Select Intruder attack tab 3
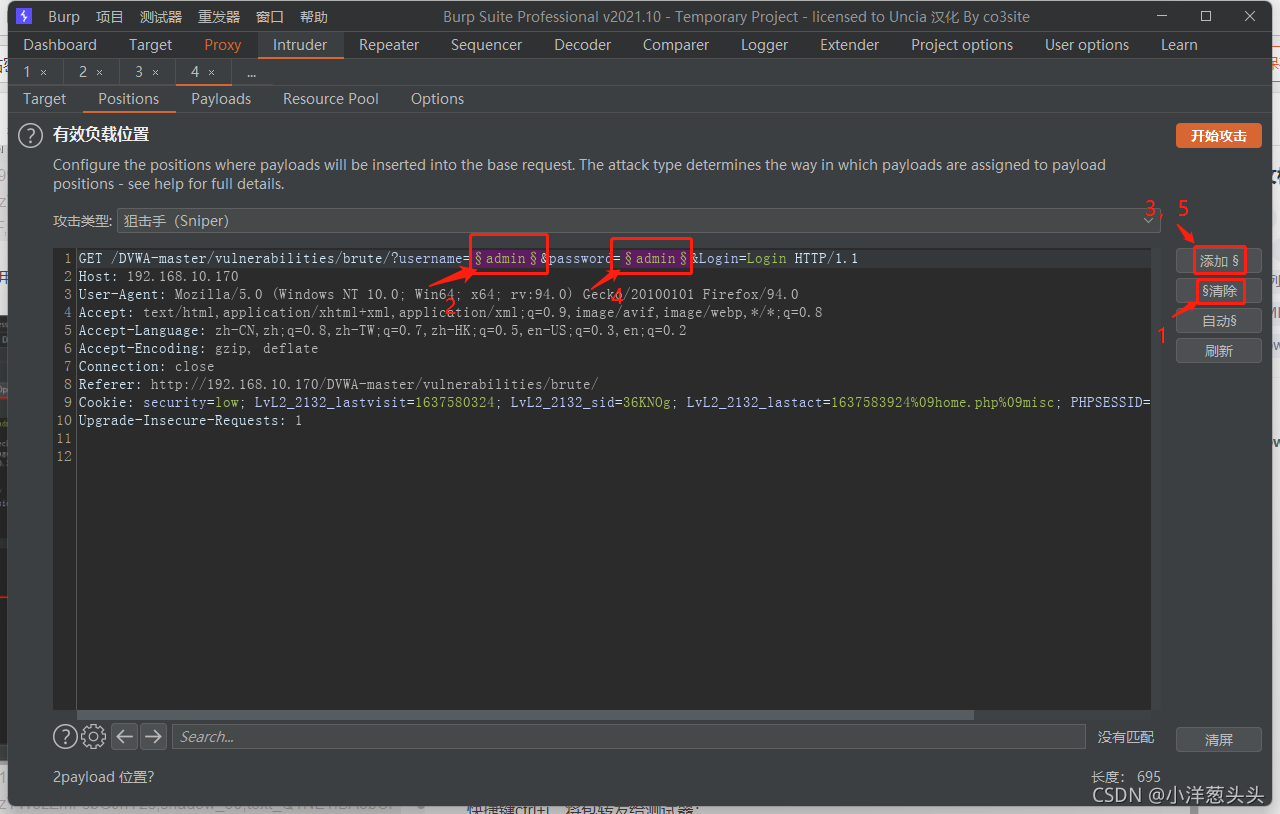Screen dimensions: 1280x814 (139, 72)
